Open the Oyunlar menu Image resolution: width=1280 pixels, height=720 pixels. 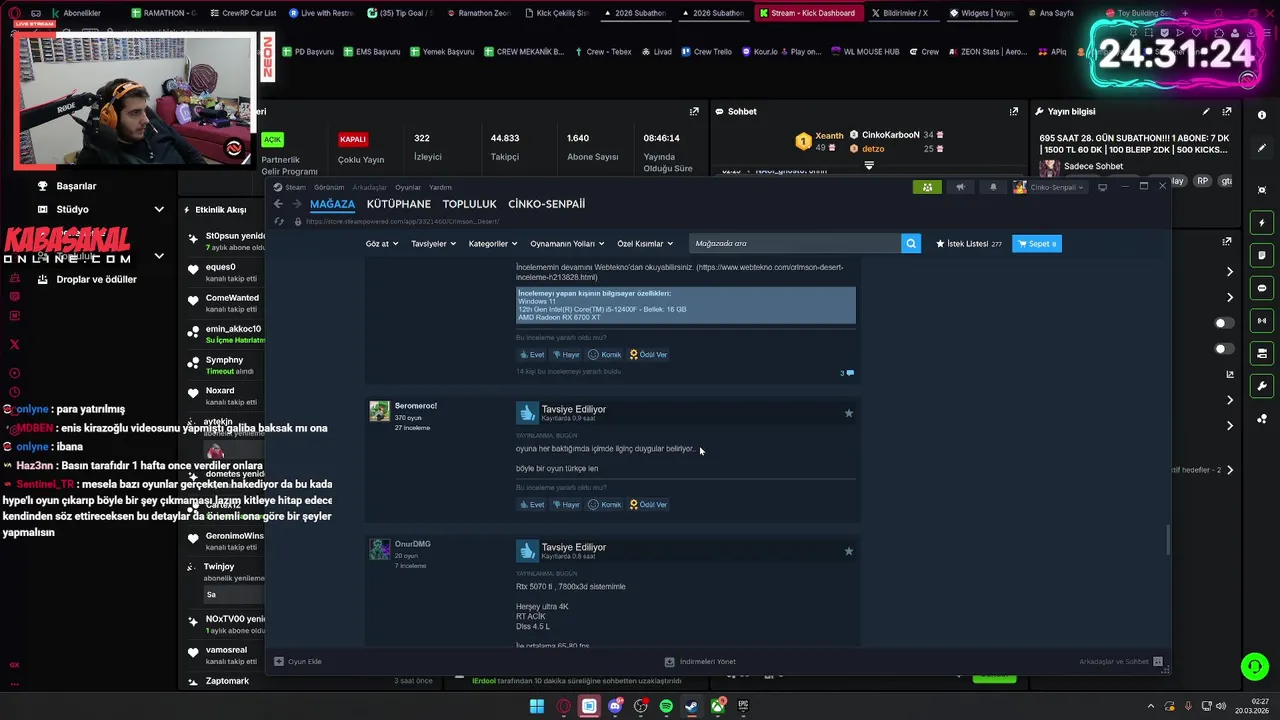click(x=408, y=187)
